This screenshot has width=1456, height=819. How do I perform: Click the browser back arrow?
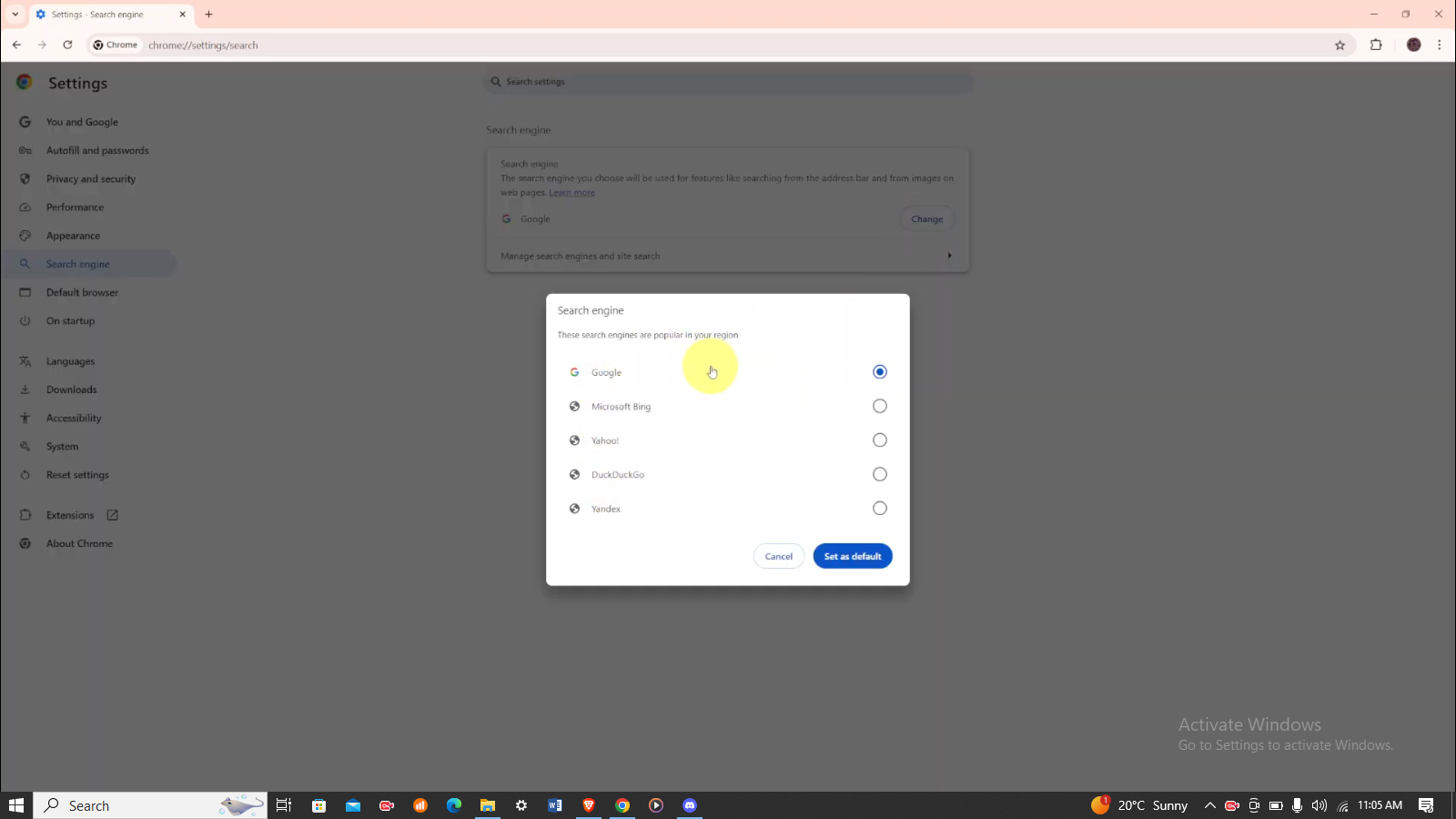pos(16,45)
